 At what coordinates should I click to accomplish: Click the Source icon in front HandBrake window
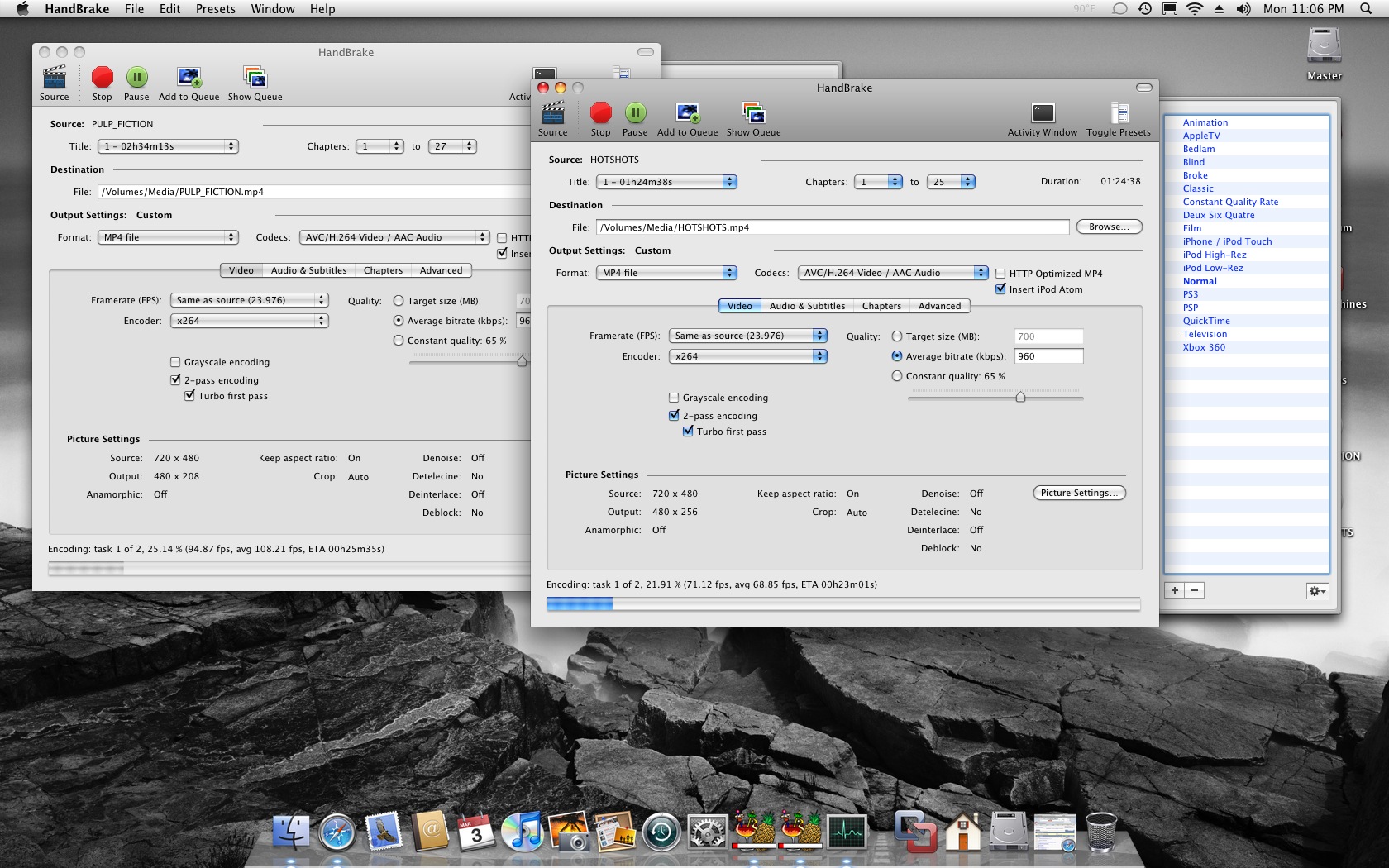(x=552, y=114)
